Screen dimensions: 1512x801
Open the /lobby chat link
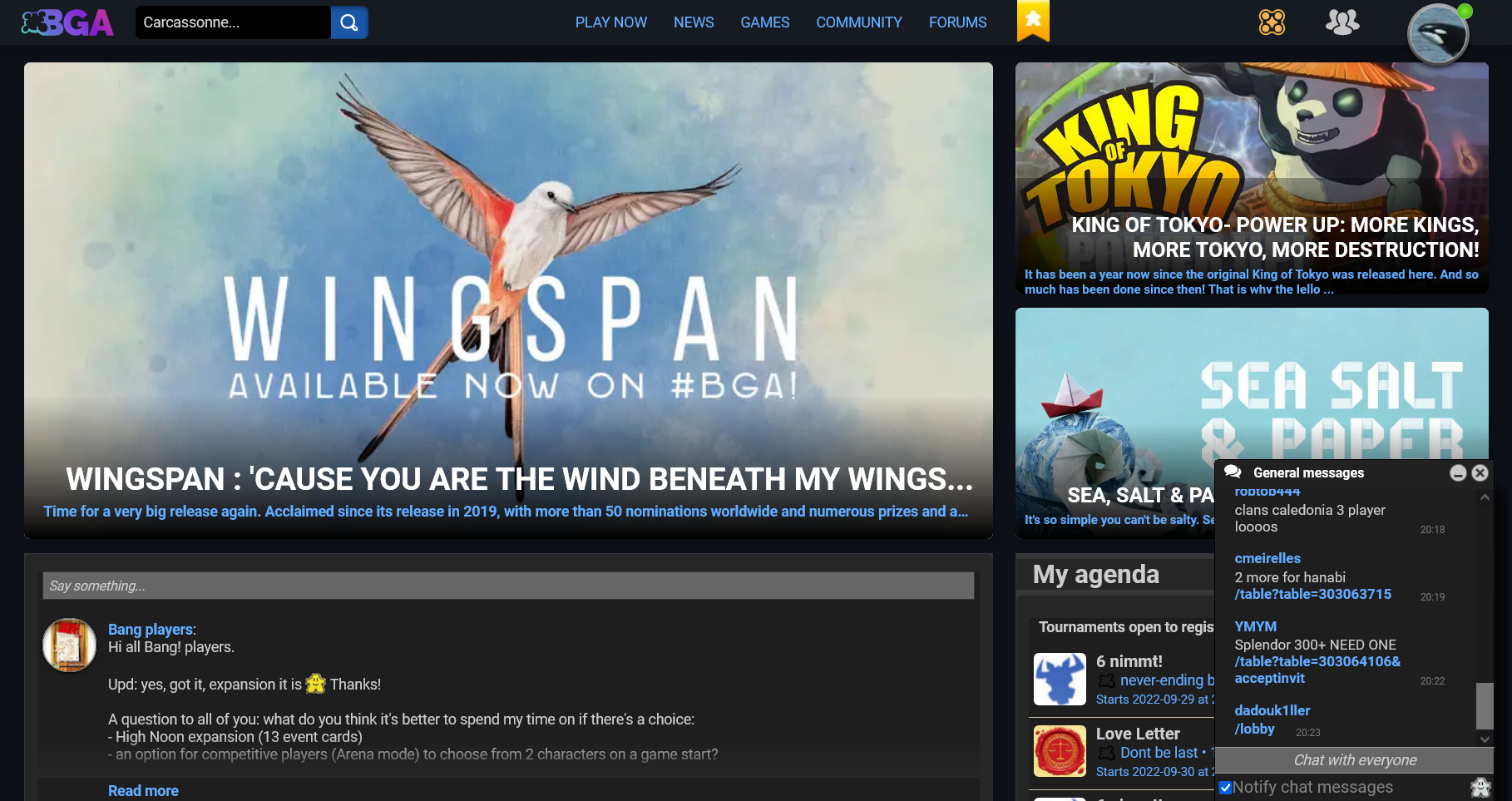coord(1254,729)
